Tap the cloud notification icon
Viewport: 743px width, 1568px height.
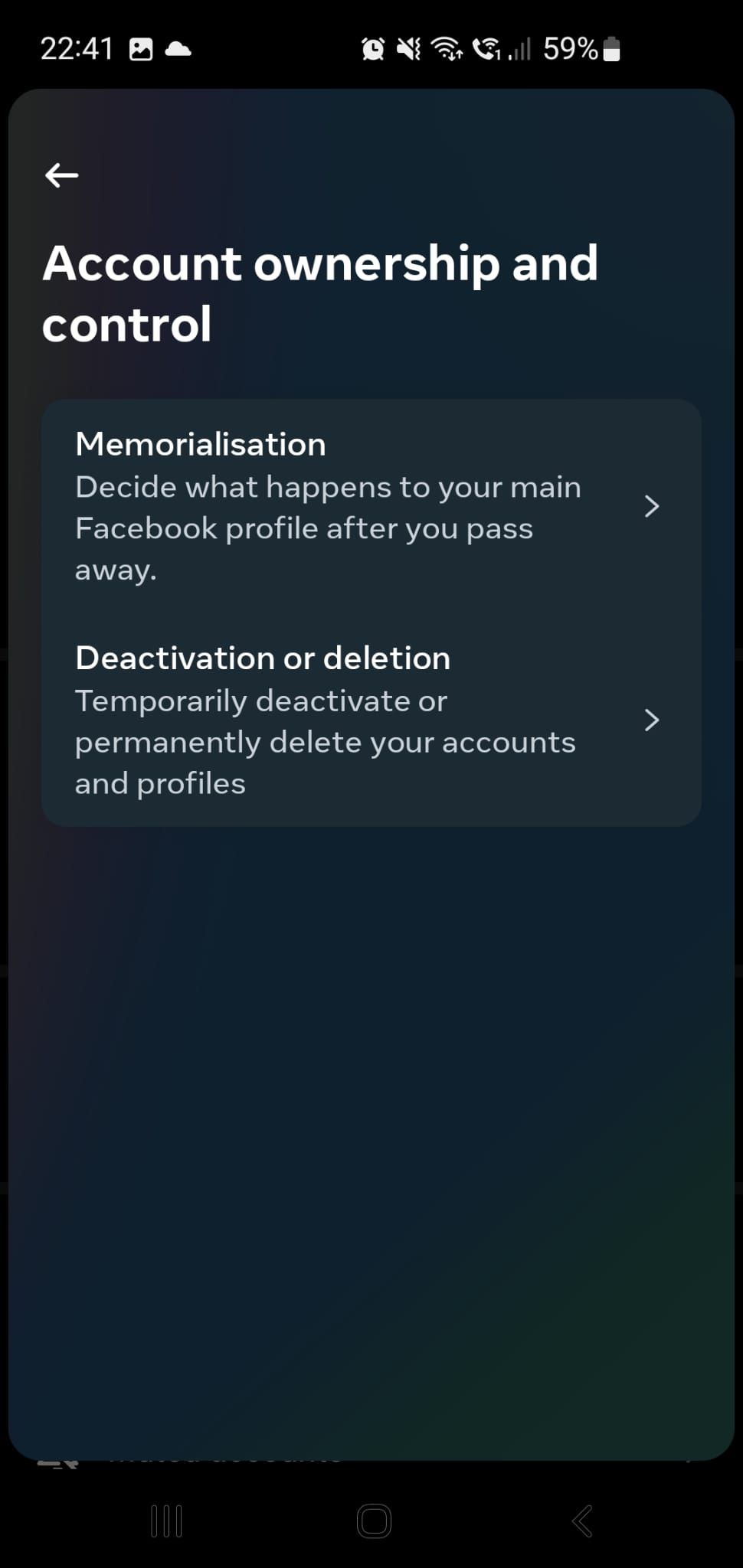(179, 49)
